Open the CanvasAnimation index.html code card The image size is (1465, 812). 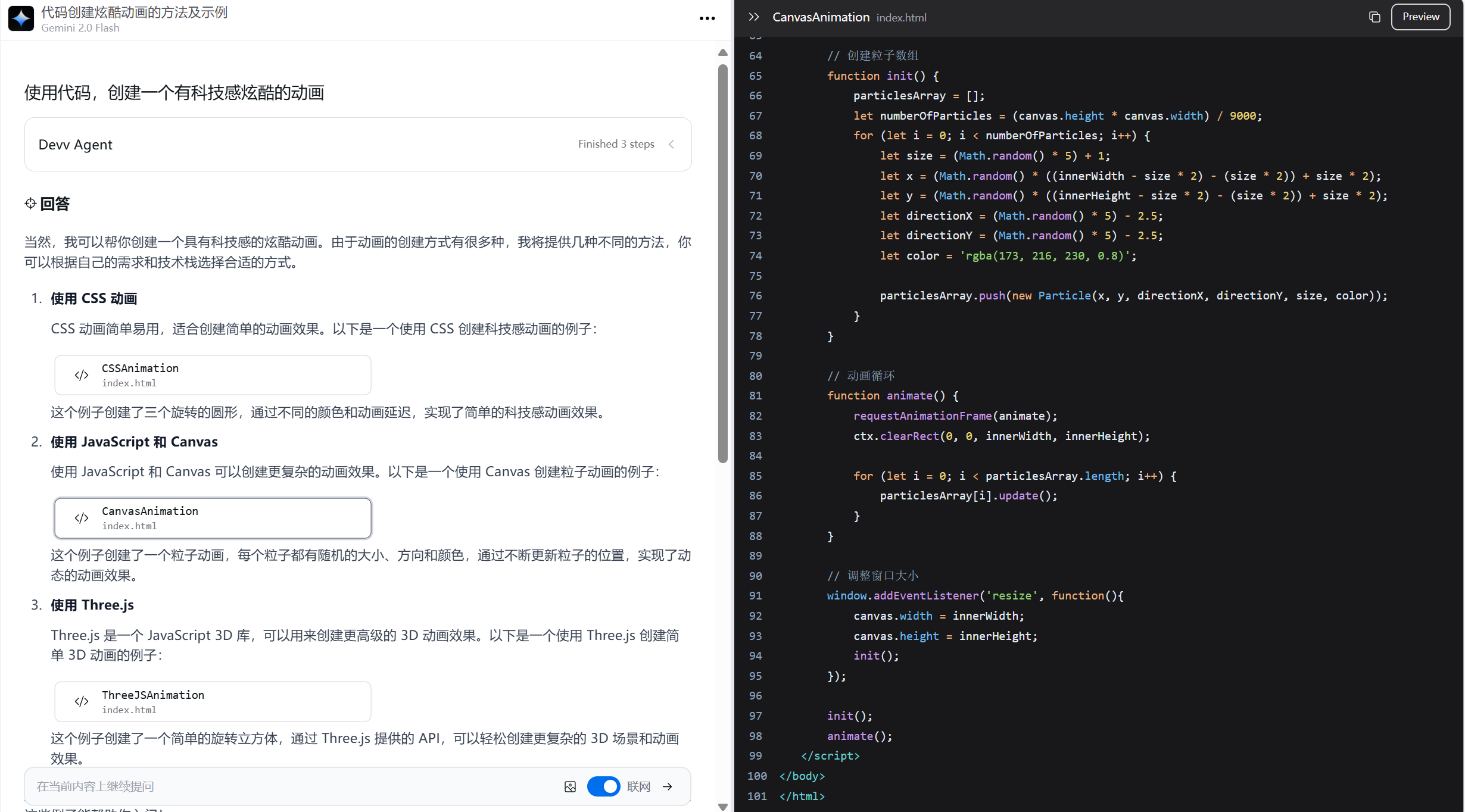(x=213, y=518)
